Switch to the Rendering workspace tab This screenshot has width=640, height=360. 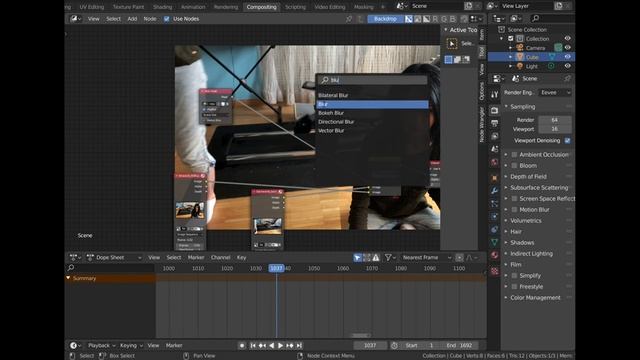(226, 7)
